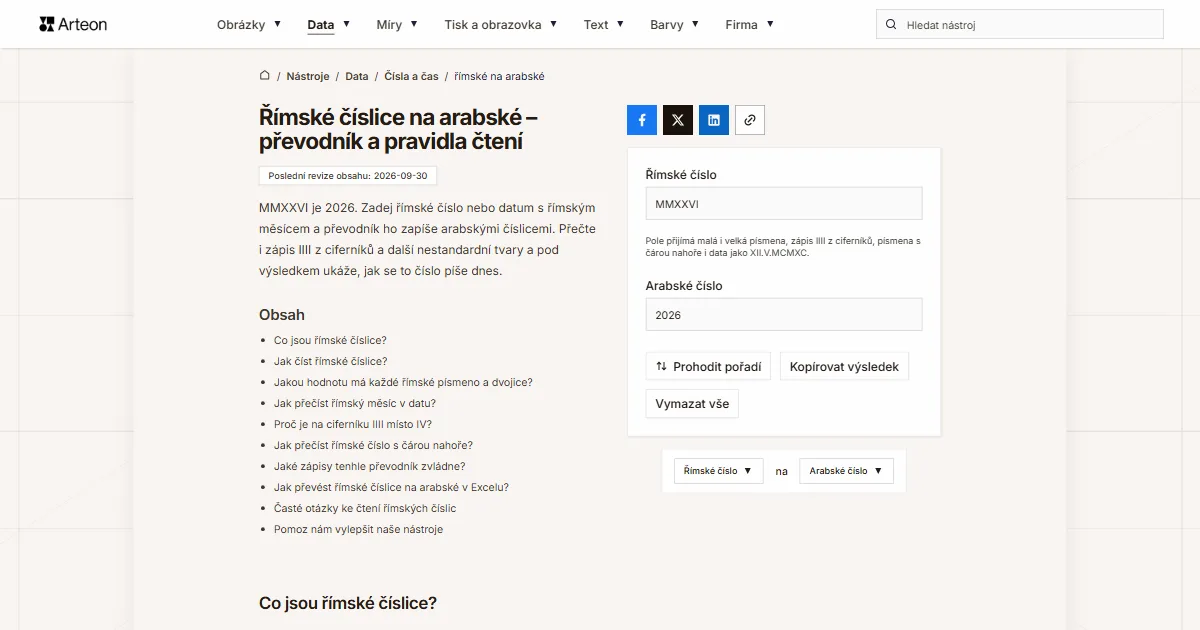Focus the Hledat nástroj search field
The width and height of the screenshot is (1200, 630).
point(1020,24)
